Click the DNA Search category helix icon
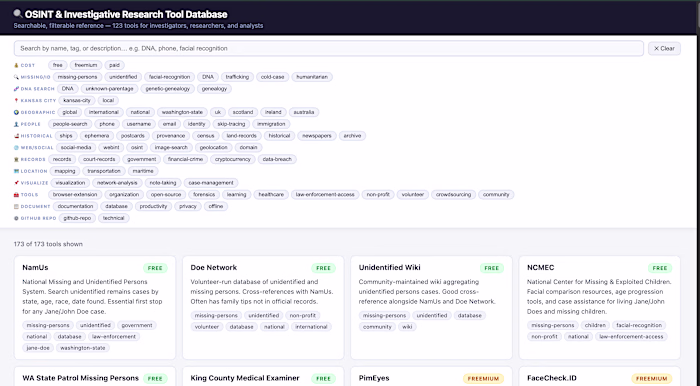The height and width of the screenshot is (386, 700). pos(16,89)
